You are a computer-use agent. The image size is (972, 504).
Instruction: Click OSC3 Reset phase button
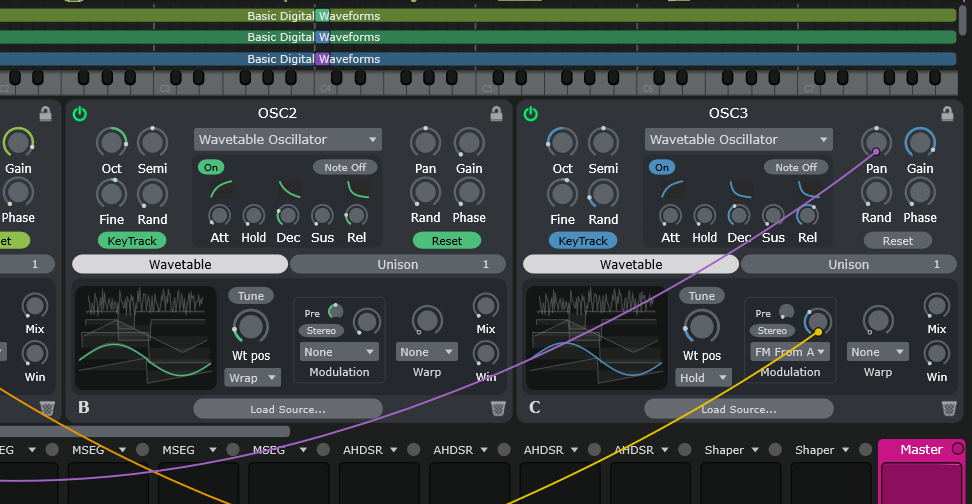click(898, 241)
